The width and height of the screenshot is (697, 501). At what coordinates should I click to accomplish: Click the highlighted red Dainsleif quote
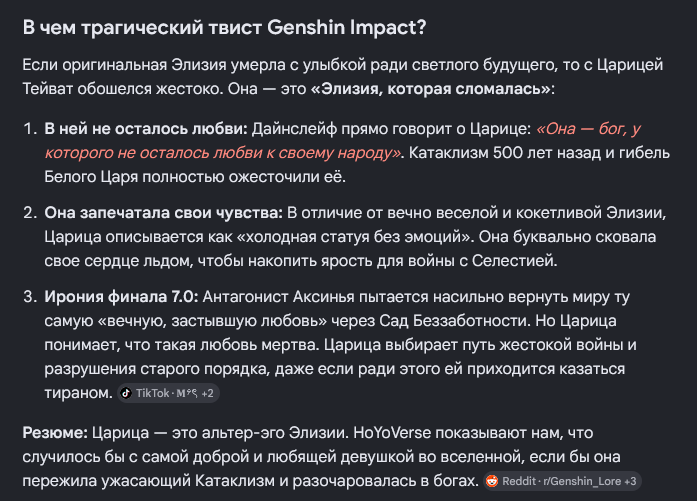[x=343, y=140]
